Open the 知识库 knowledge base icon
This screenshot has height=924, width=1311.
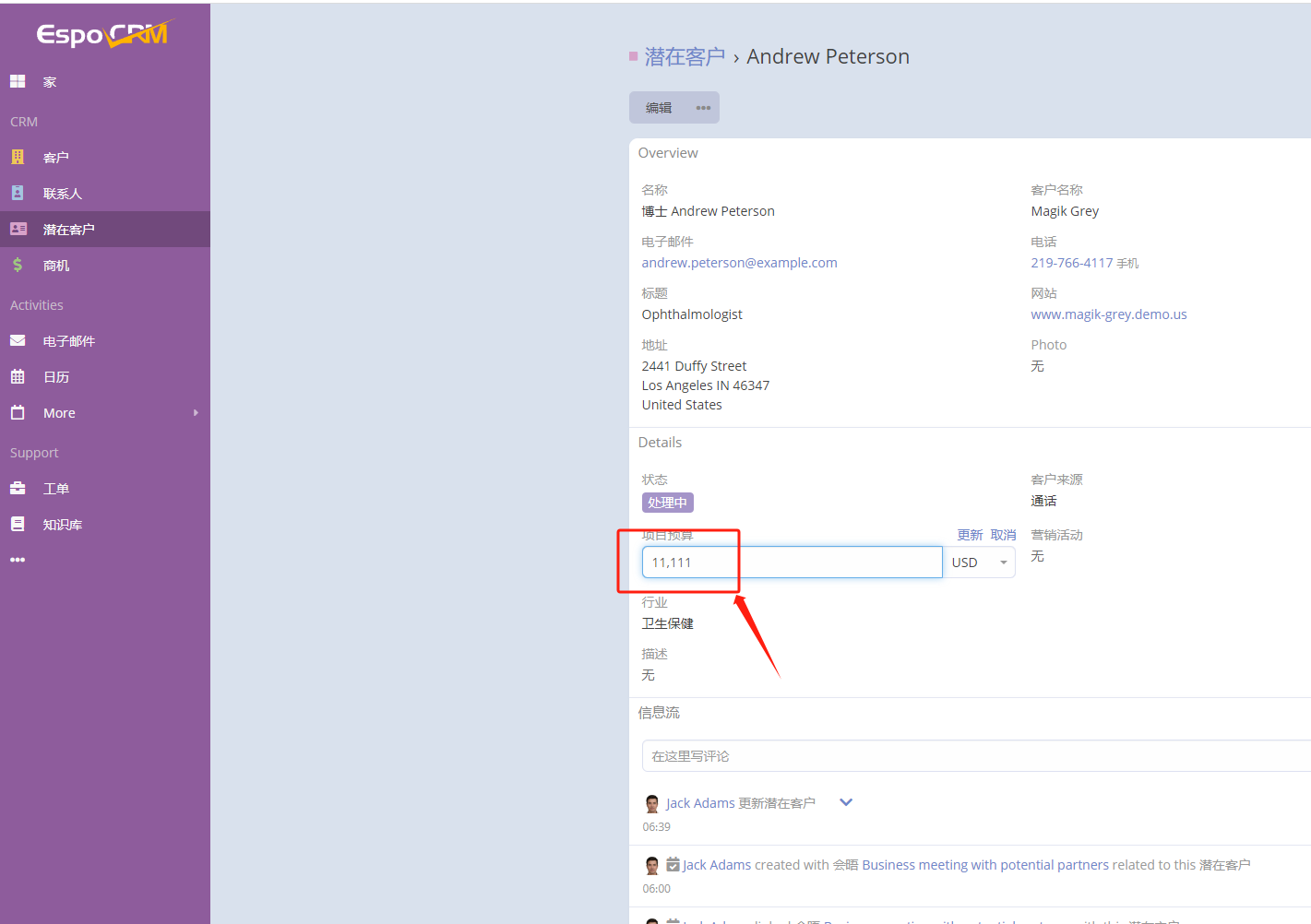18,524
